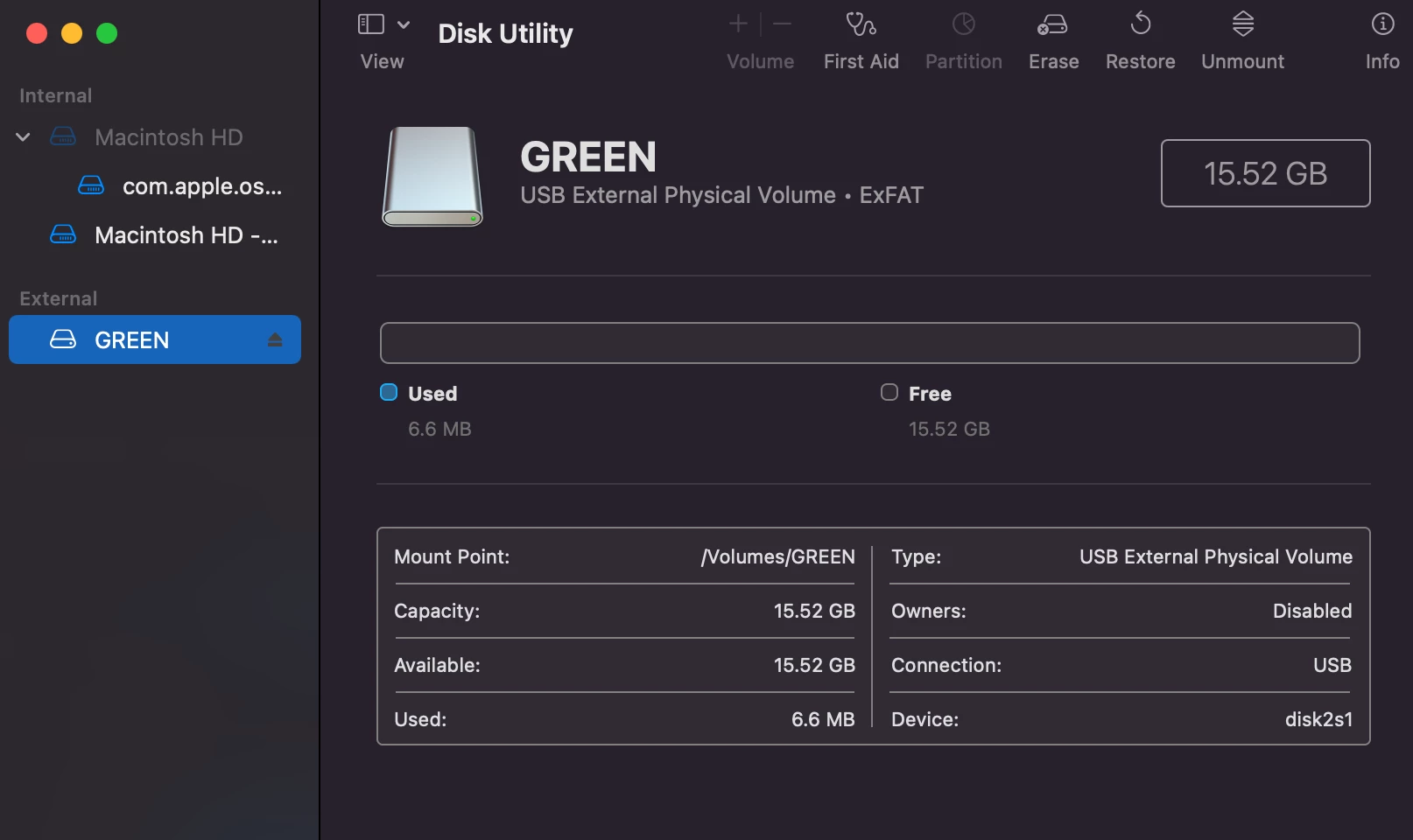Close the Disk Utility window
This screenshot has width=1413, height=840.
37,33
